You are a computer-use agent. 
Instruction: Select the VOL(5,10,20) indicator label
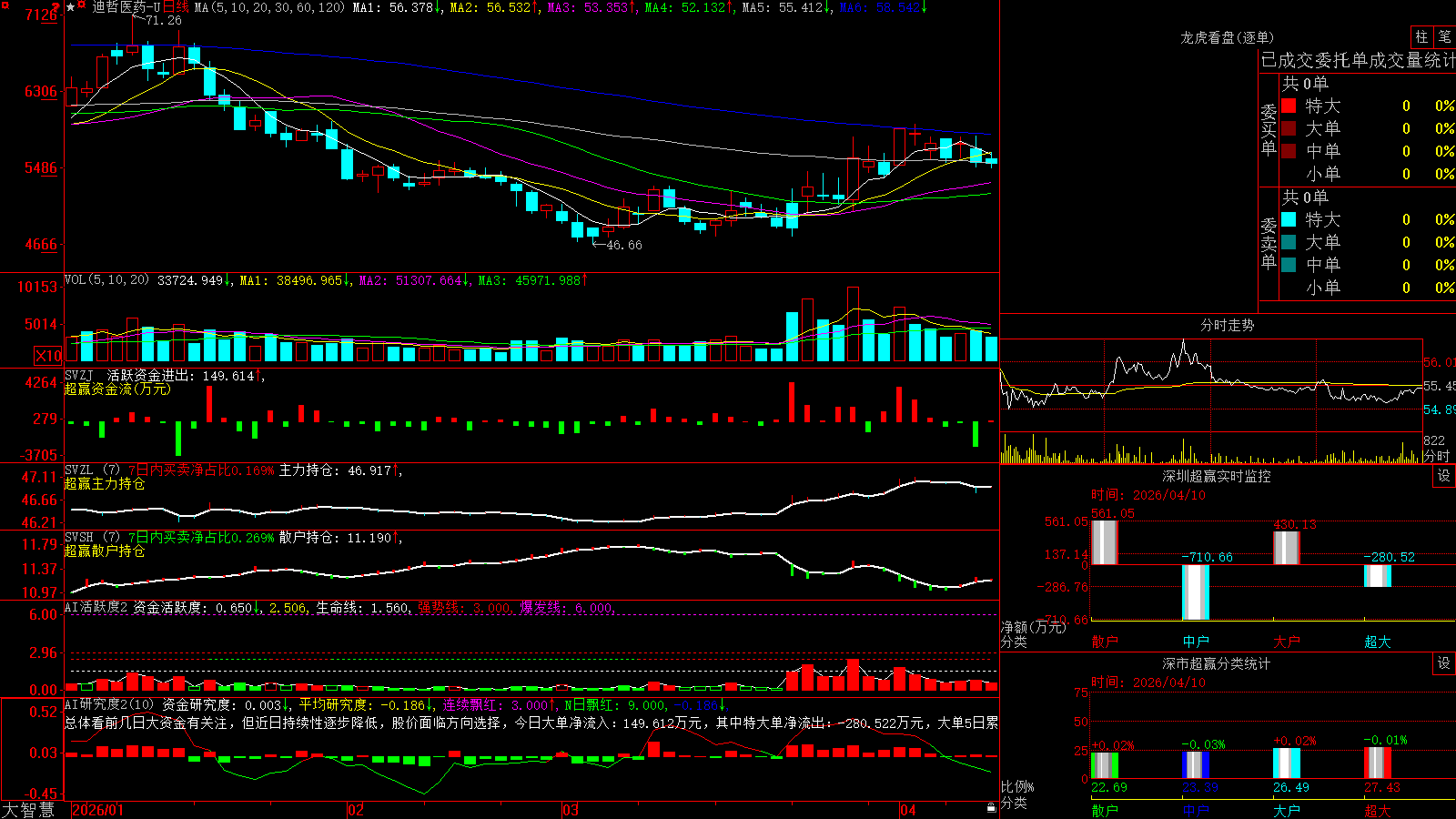(x=107, y=279)
